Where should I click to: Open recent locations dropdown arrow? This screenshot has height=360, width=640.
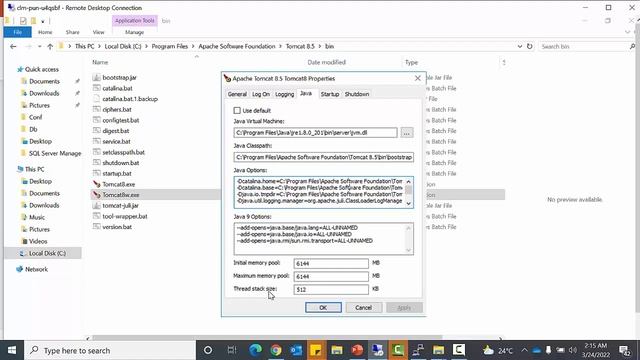pyautogui.click(x=40, y=47)
